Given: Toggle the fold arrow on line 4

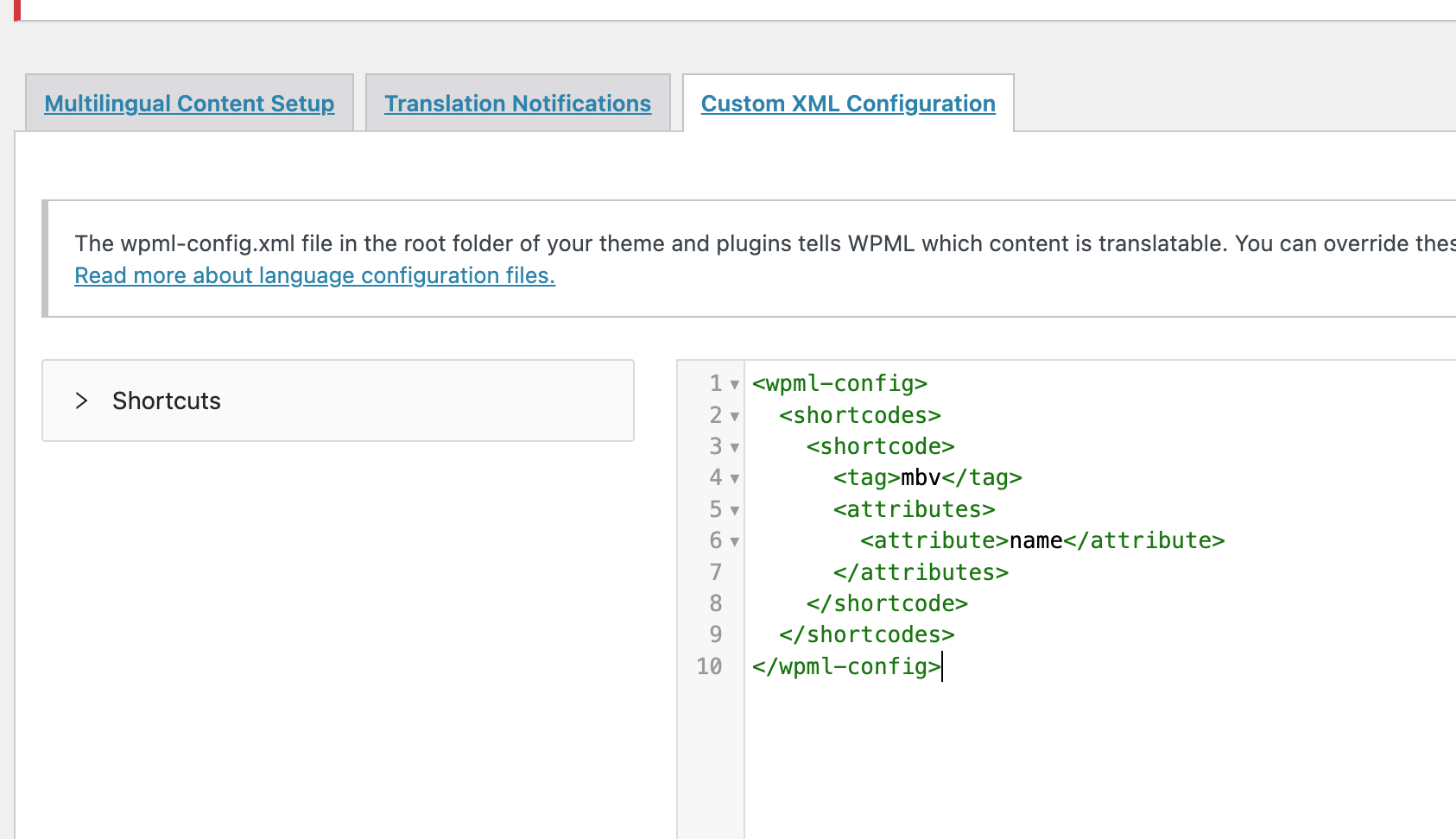Looking at the screenshot, I should click(735, 479).
